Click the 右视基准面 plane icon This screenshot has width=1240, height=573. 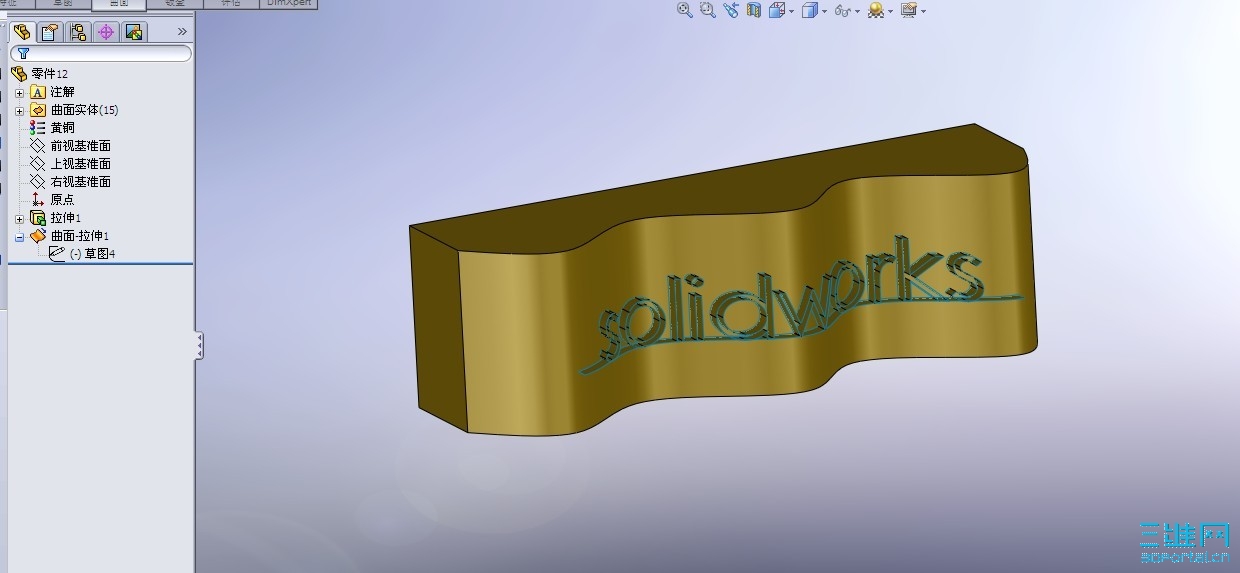[x=38, y=182]
